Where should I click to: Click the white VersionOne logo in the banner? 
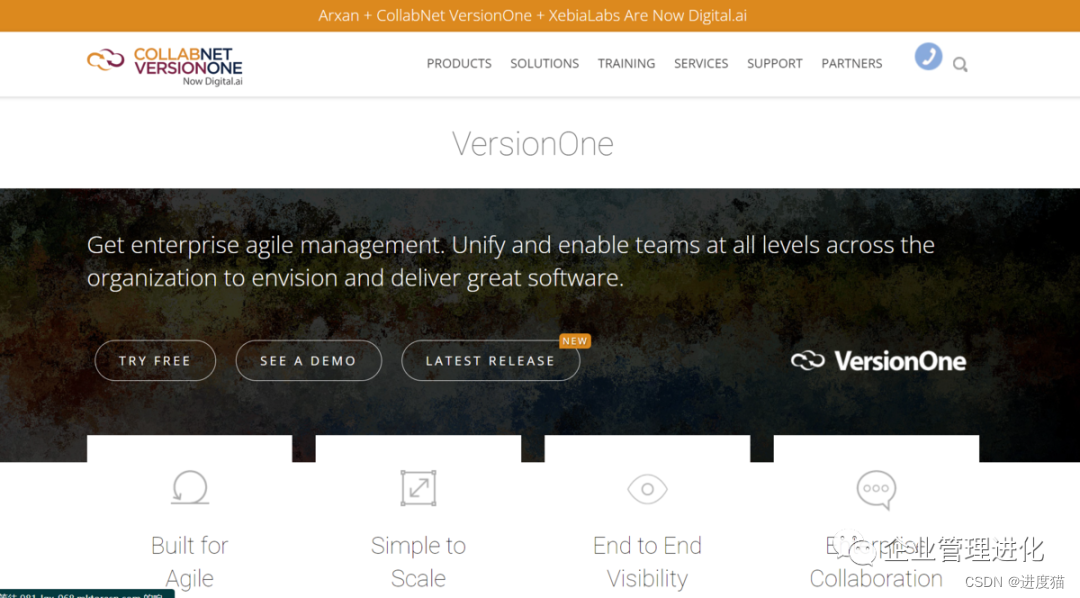point(878,361)
